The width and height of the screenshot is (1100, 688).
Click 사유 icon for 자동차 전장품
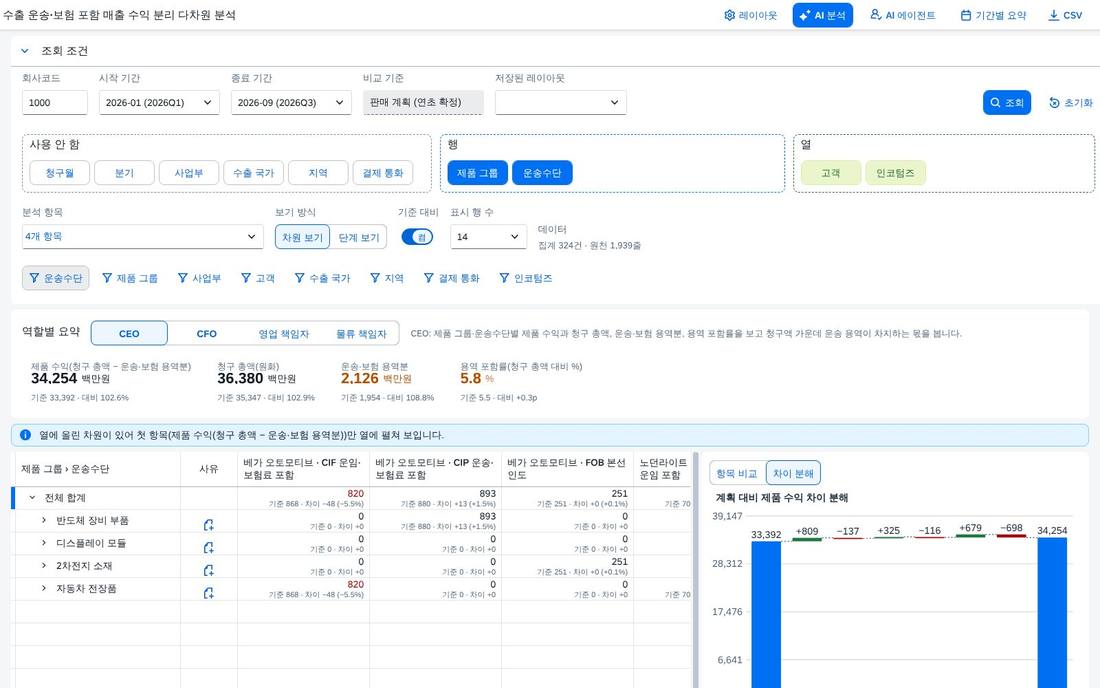(x=208, y=593)
